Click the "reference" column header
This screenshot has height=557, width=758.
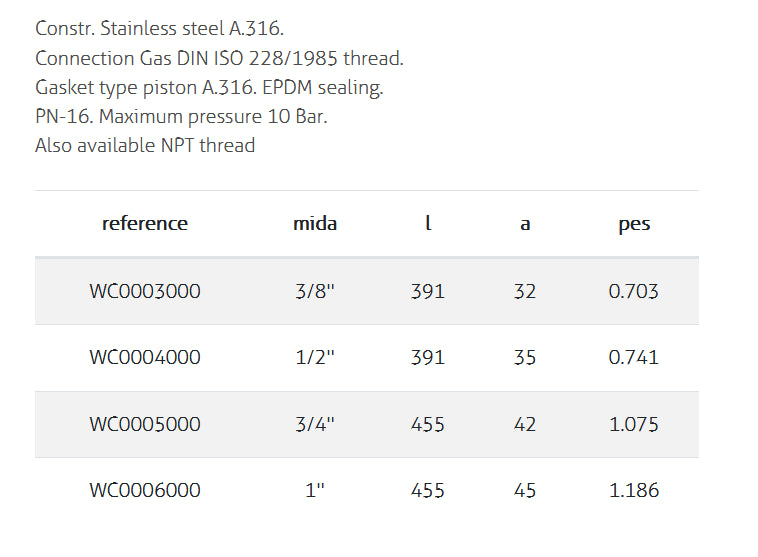click(x=145, y=224)
